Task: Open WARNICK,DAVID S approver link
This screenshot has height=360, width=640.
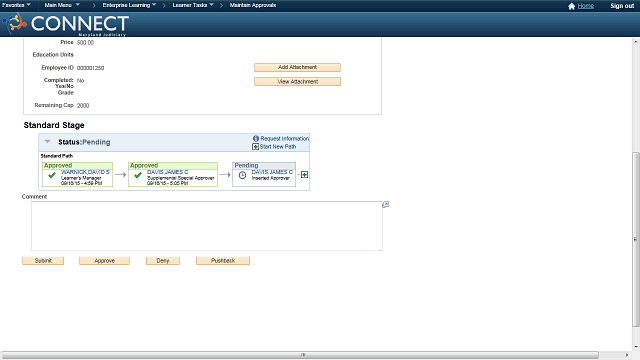Action: tap(85, 172)
